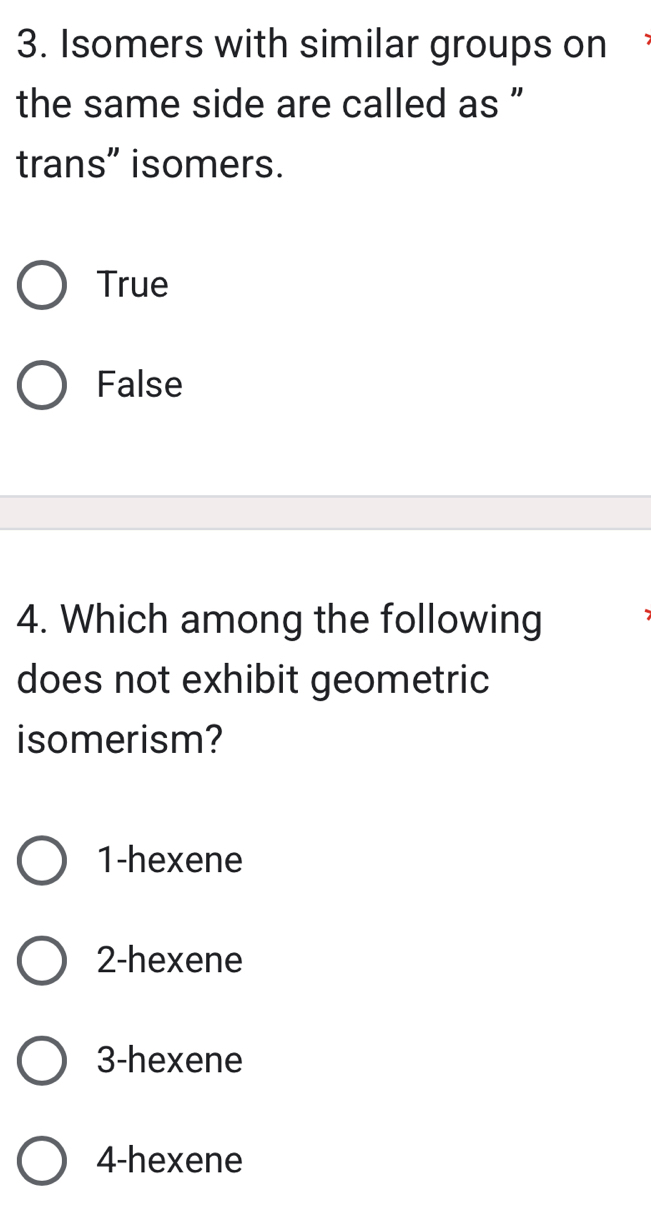Click the 2-hexene option label text
Image resolution: width=651 pixels, height=1207 pixels.
(169, 960)
